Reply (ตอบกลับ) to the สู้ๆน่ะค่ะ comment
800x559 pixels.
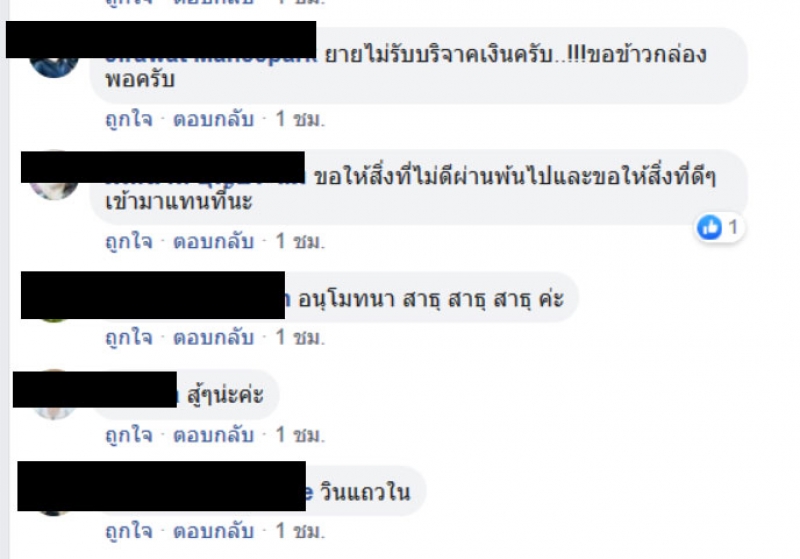tap(213, 435)
